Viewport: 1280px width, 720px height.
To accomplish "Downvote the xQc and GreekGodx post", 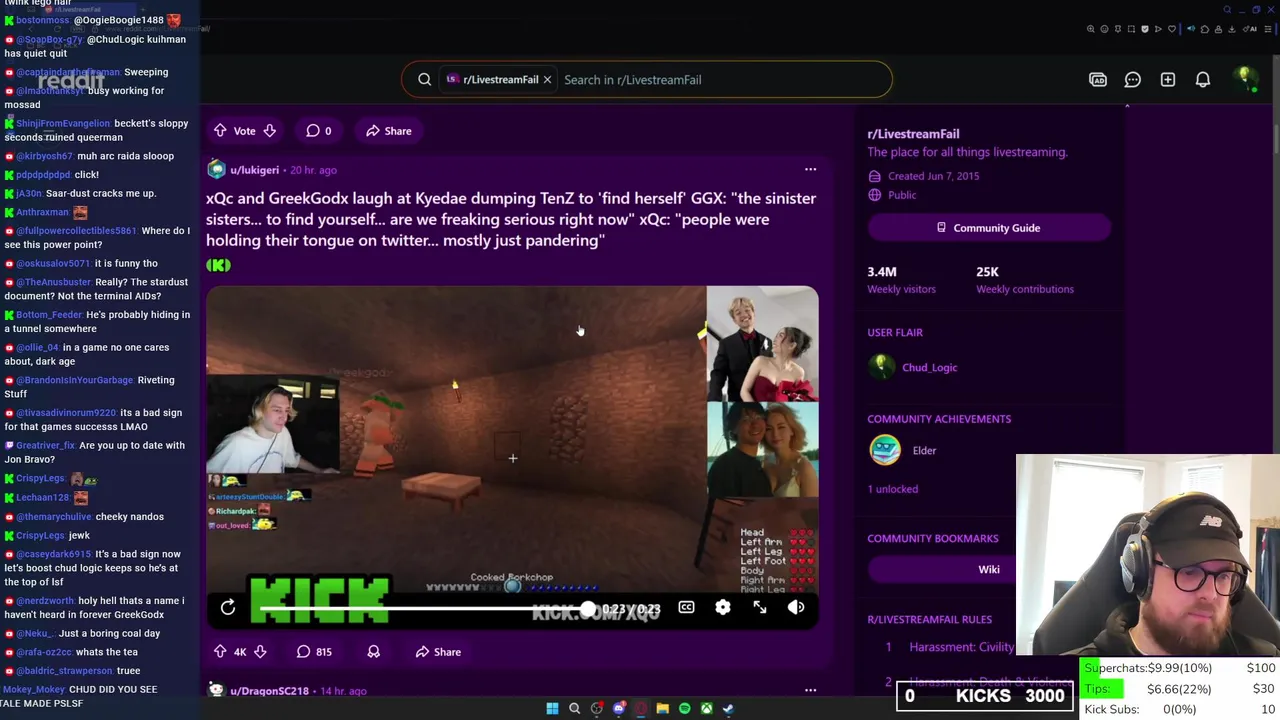I will (260, 652).
